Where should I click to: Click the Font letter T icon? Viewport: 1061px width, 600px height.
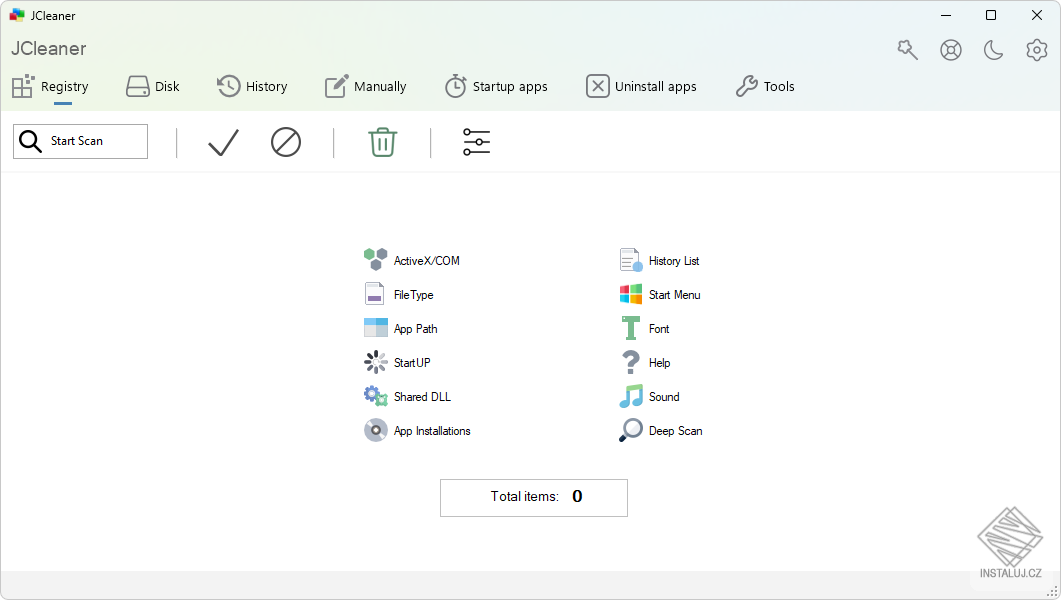(x=631, y=328)
